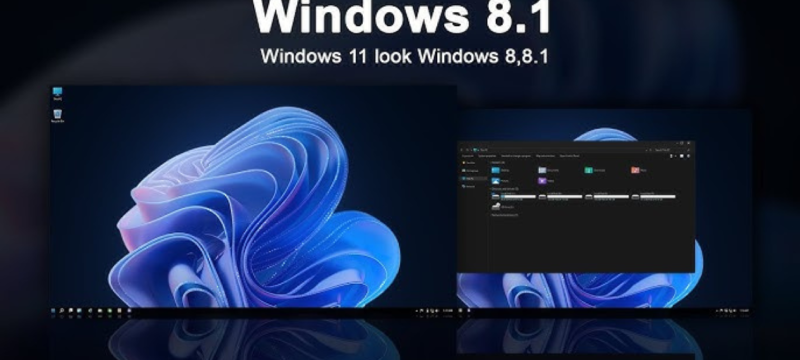Viewport: 800px width, 360px height.
Task: Open the orange Music folder in Explorer
Action: (x=639, y=170)
